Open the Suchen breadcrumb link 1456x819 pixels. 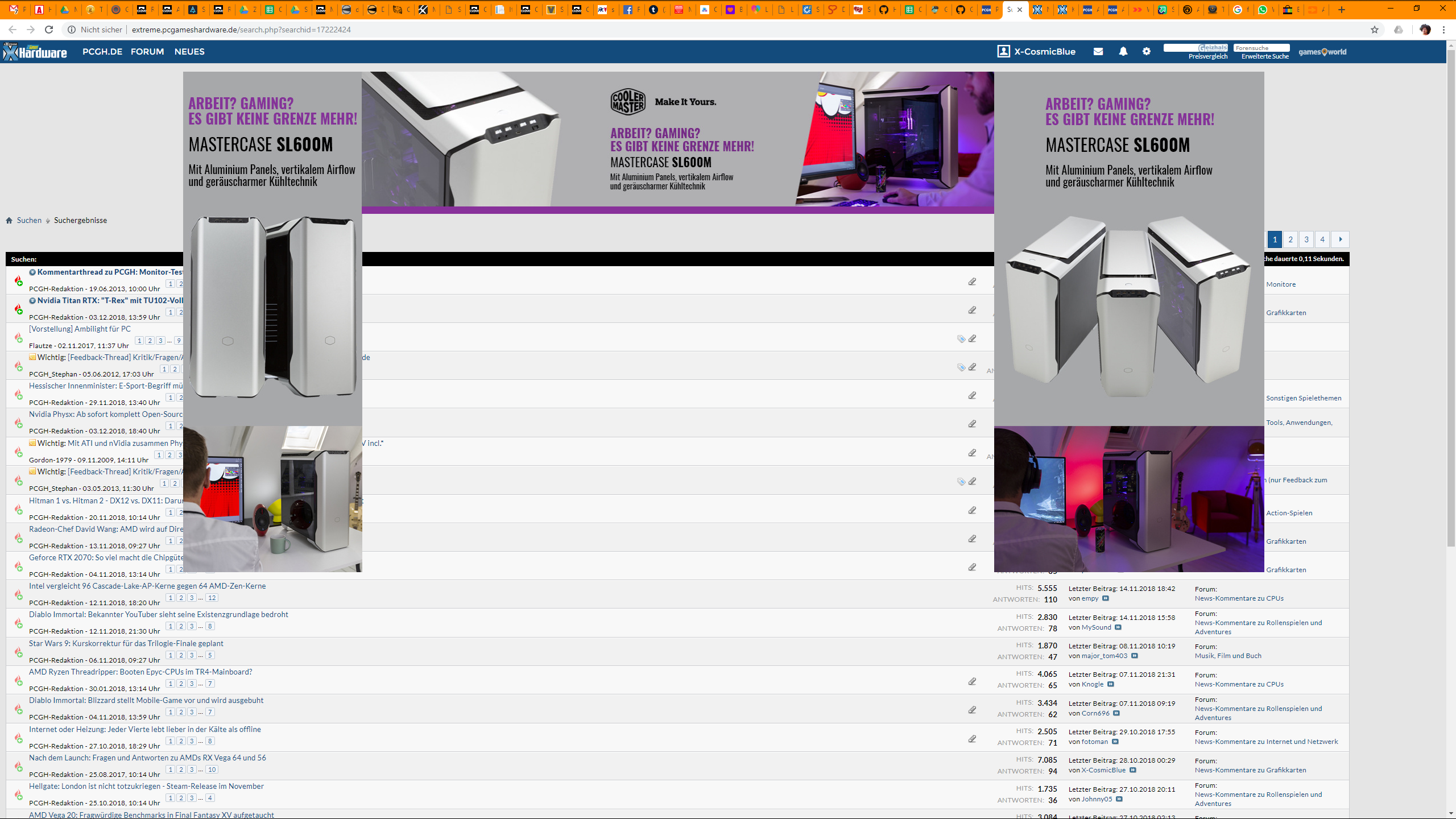[x=29, y=220]
